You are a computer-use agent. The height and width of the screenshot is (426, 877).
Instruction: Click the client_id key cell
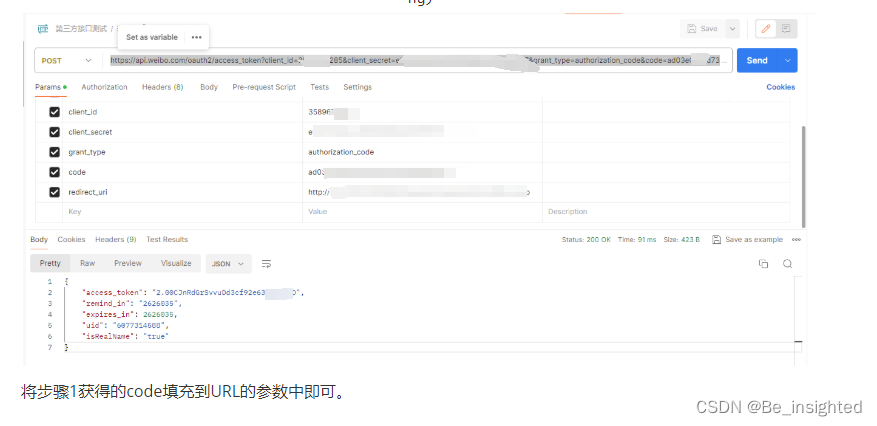click(182, 112)
